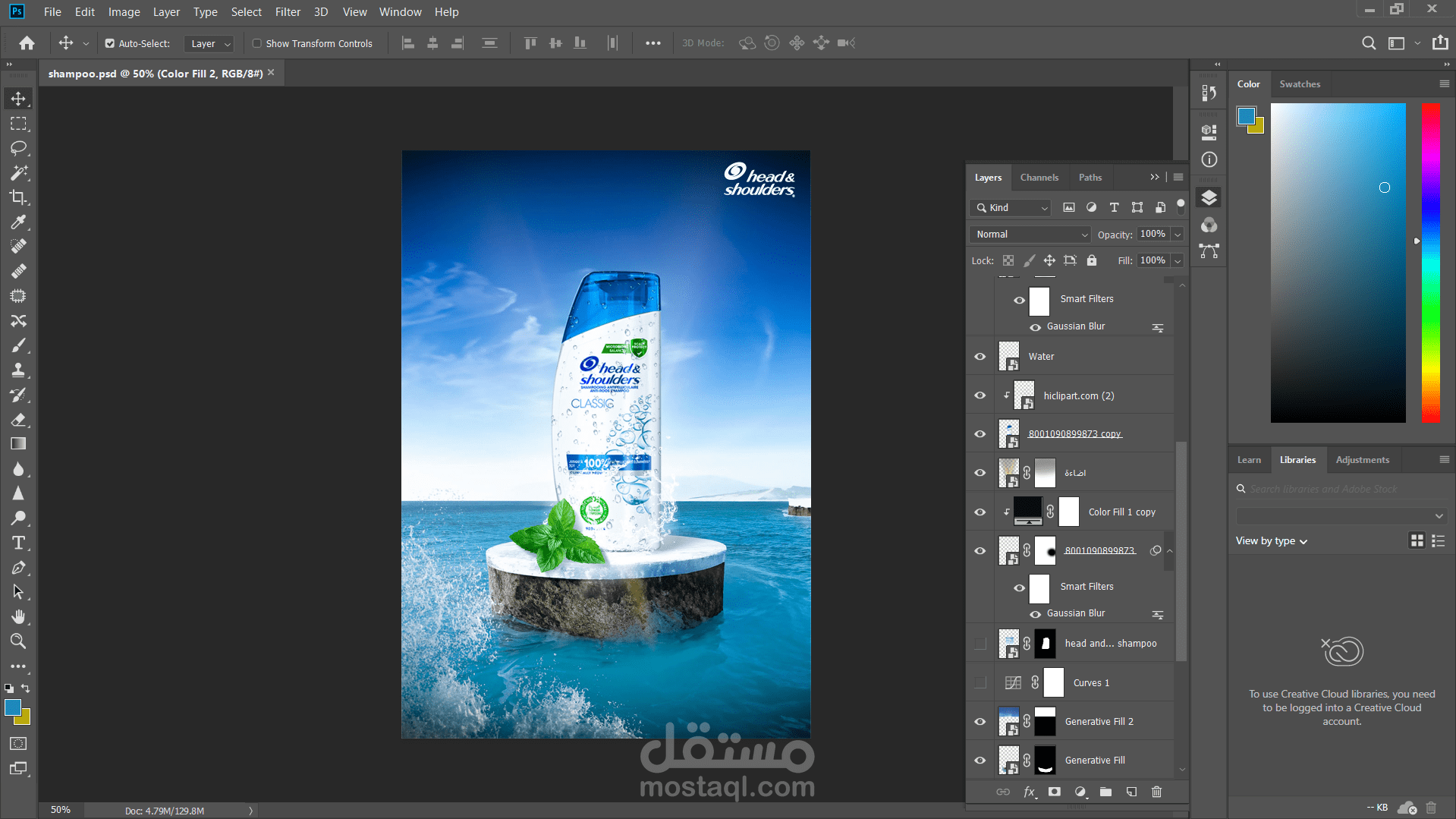The image size is (1456, 819).
Task: Click the hue spectrum slider bar
Action: (x=1430, y=263)
